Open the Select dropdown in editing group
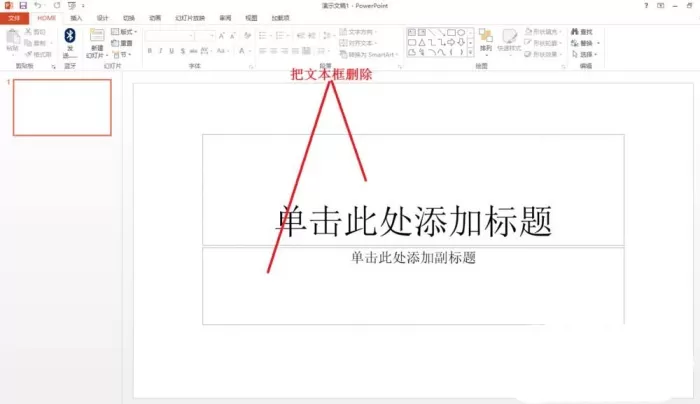Viewport: 700px width, 404px height. tap(585, 54)
